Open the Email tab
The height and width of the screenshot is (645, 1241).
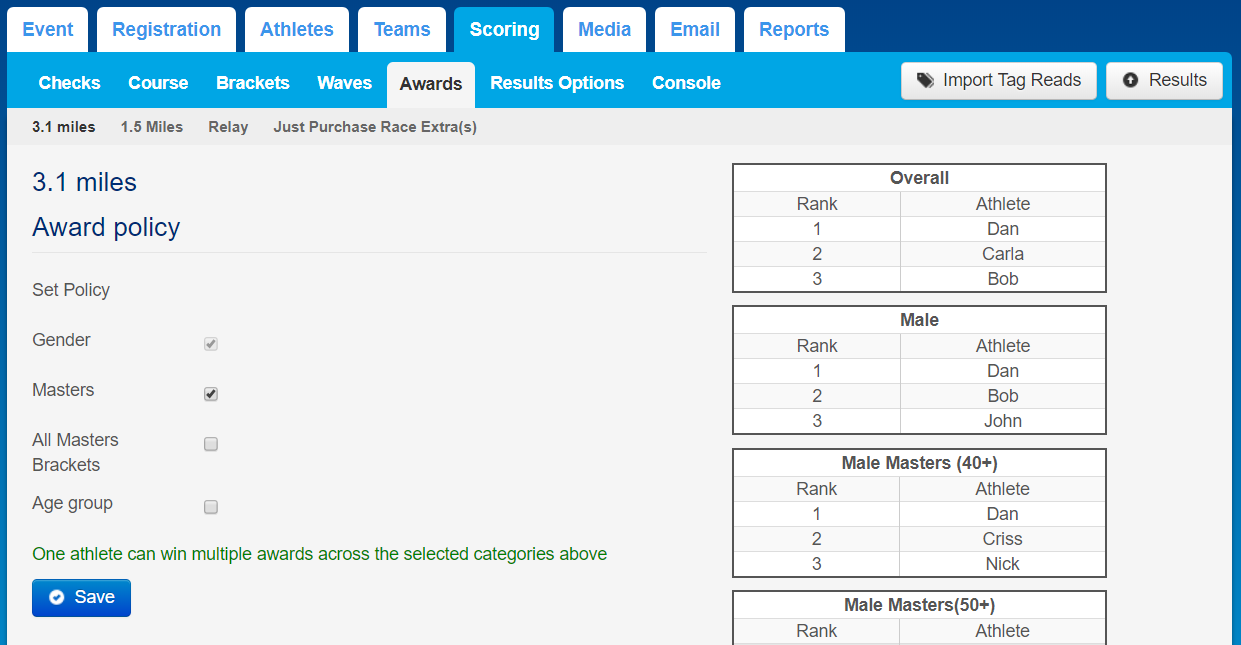pyautogui.click(x=695, y=30)
